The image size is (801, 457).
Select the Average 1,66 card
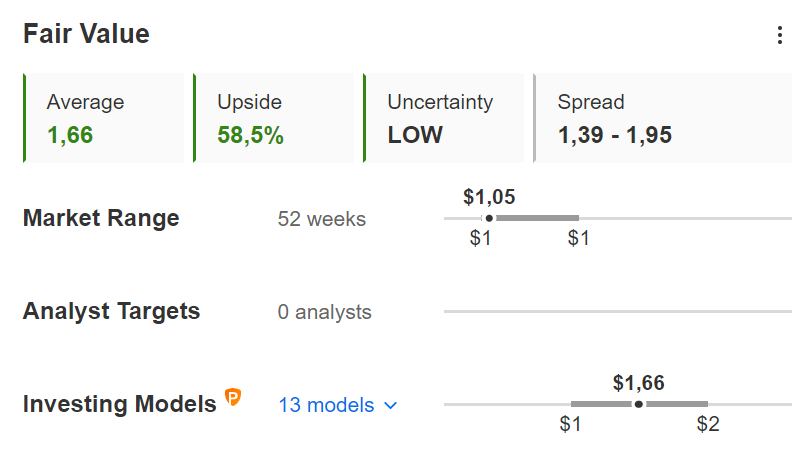tap(104, 118)
